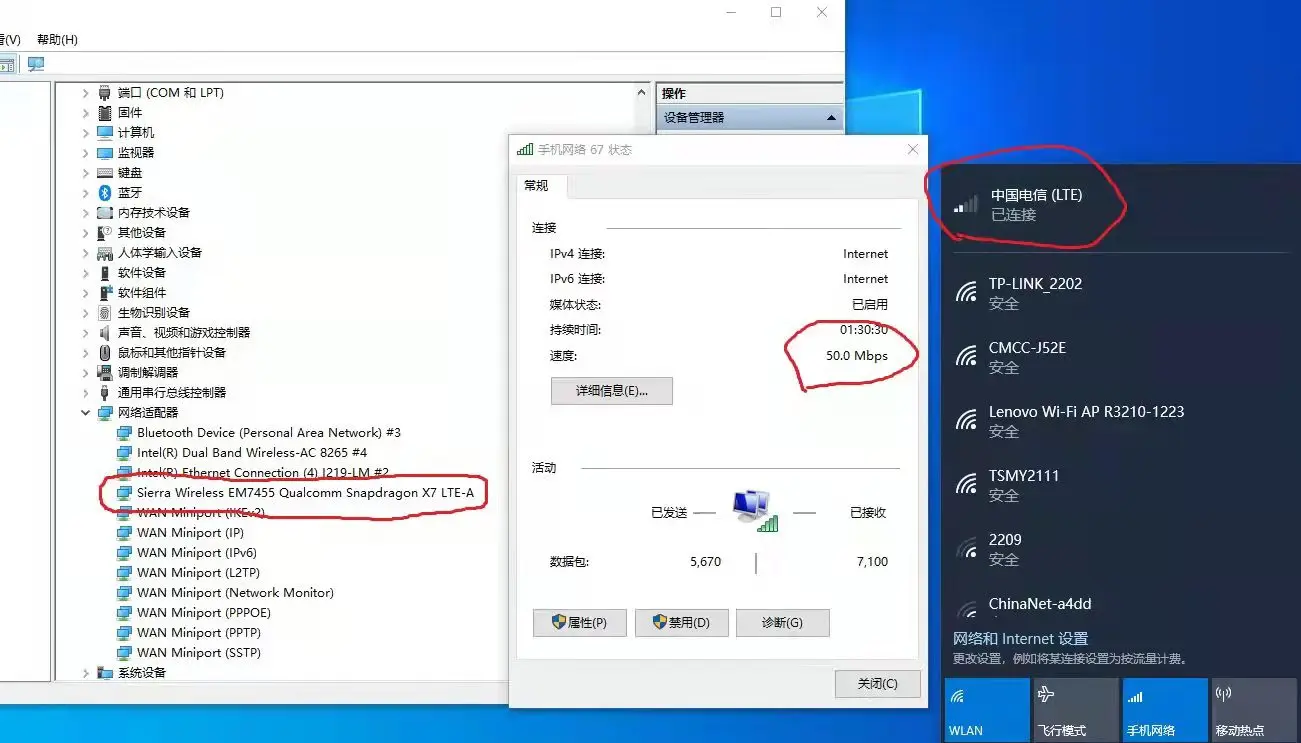Click the WAN Miniport (PPPOE) adapter icon

tap(124, 613)
